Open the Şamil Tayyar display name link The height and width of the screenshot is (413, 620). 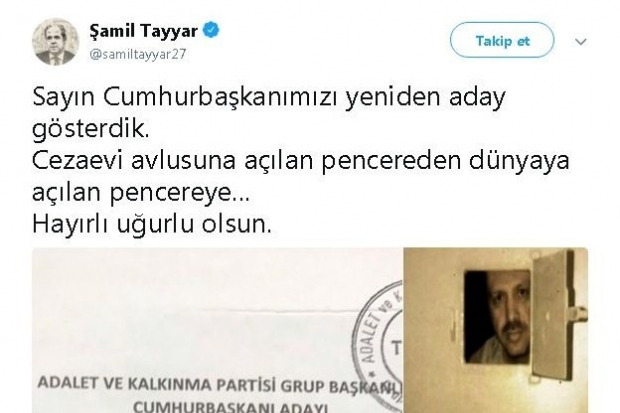click(x=144, y=31)
